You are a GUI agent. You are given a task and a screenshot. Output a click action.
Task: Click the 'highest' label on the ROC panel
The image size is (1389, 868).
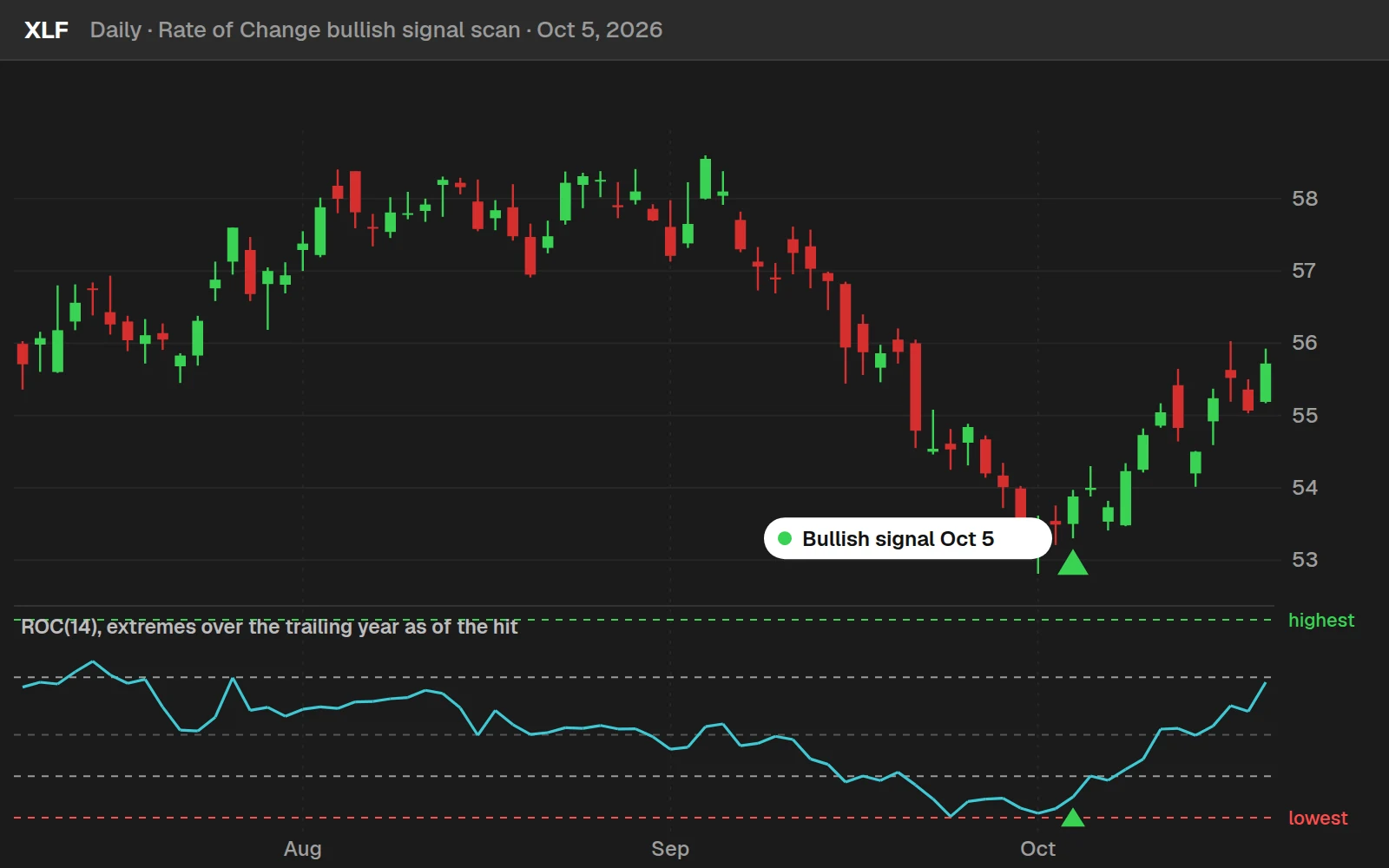[x=1320, y=621]
